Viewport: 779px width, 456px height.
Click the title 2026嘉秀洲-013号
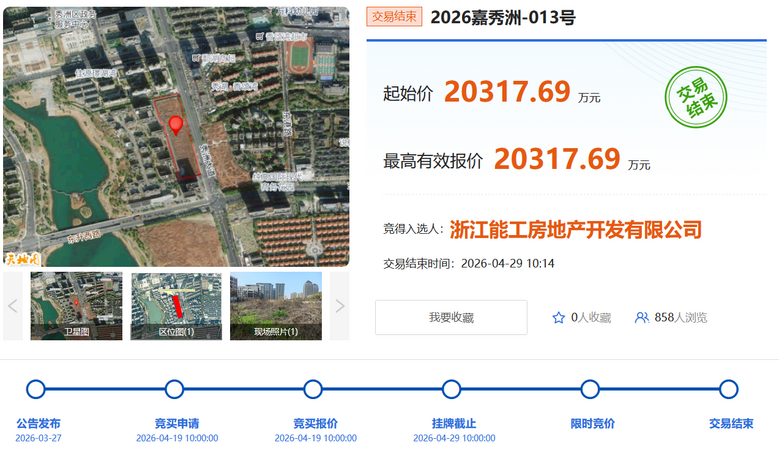pos(503,17)
